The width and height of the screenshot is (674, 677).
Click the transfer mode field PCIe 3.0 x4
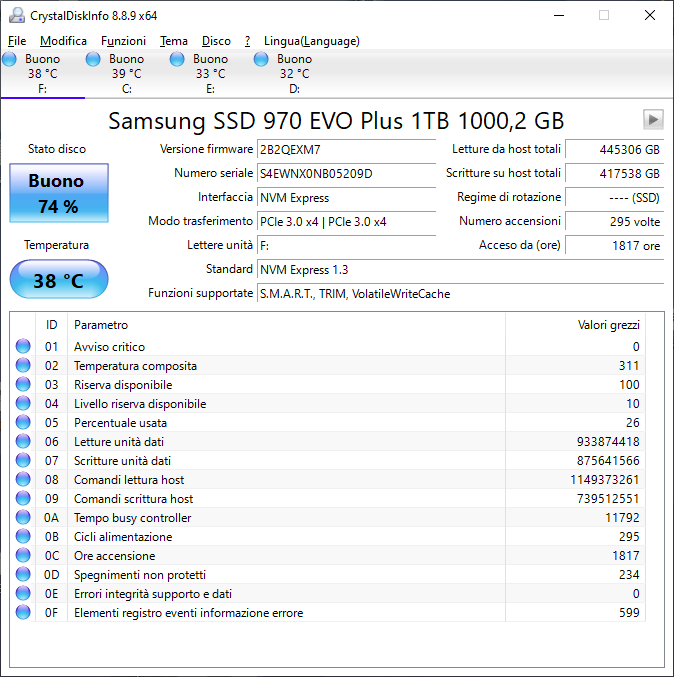(x=346, y=222)
